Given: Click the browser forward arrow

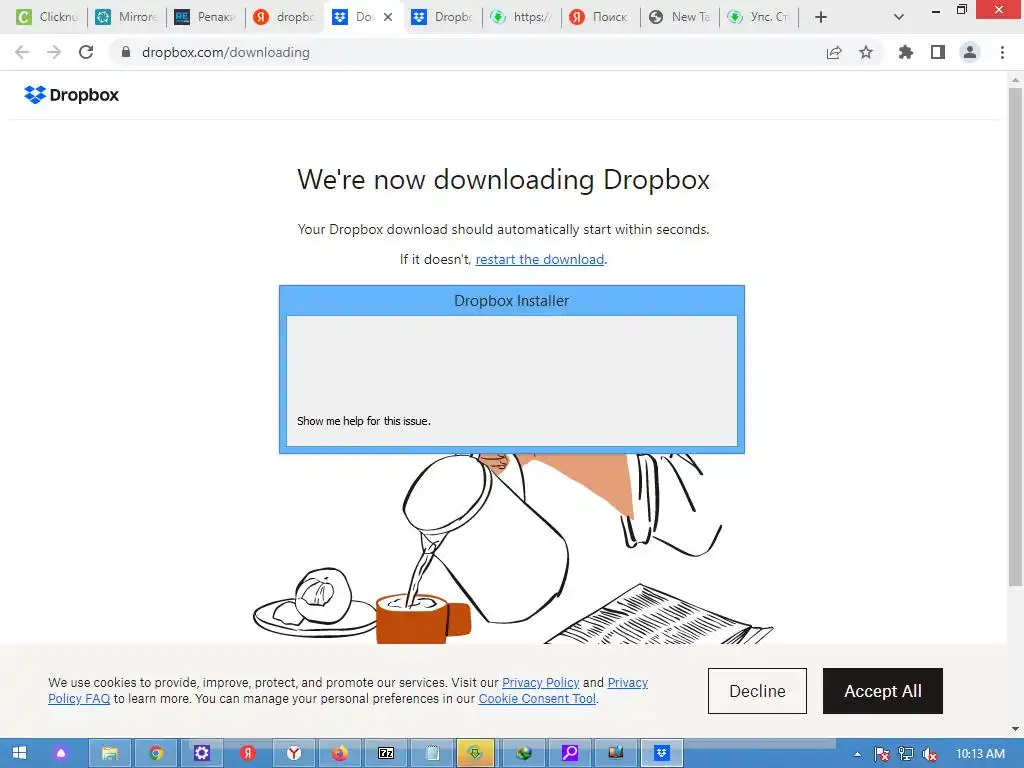Looking at the screenshot, I should coord(54,52).
